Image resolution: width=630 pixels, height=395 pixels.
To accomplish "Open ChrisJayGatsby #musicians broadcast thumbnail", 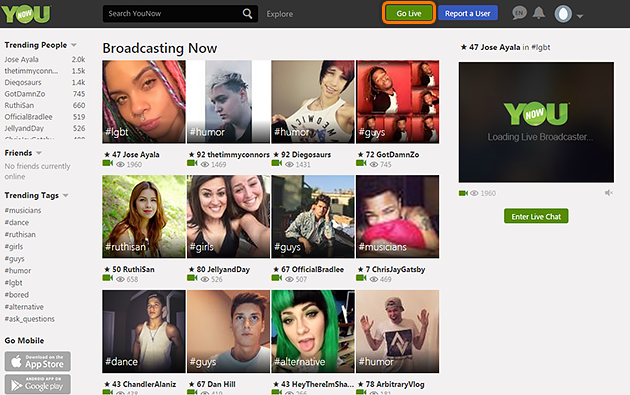I will [397, 217].
